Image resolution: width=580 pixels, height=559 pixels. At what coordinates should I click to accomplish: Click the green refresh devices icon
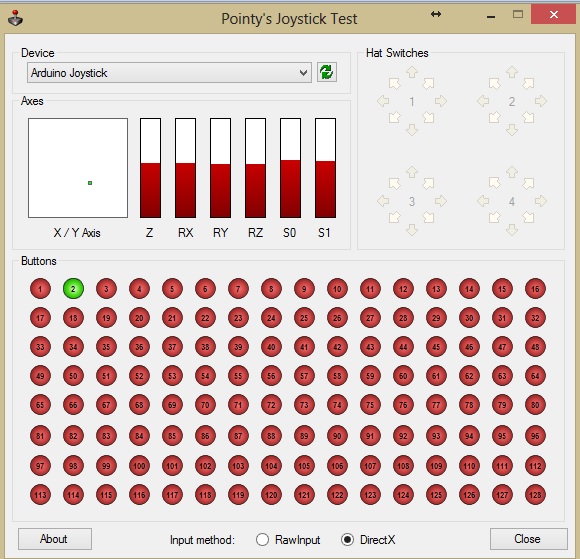click(x=327, y=72)
